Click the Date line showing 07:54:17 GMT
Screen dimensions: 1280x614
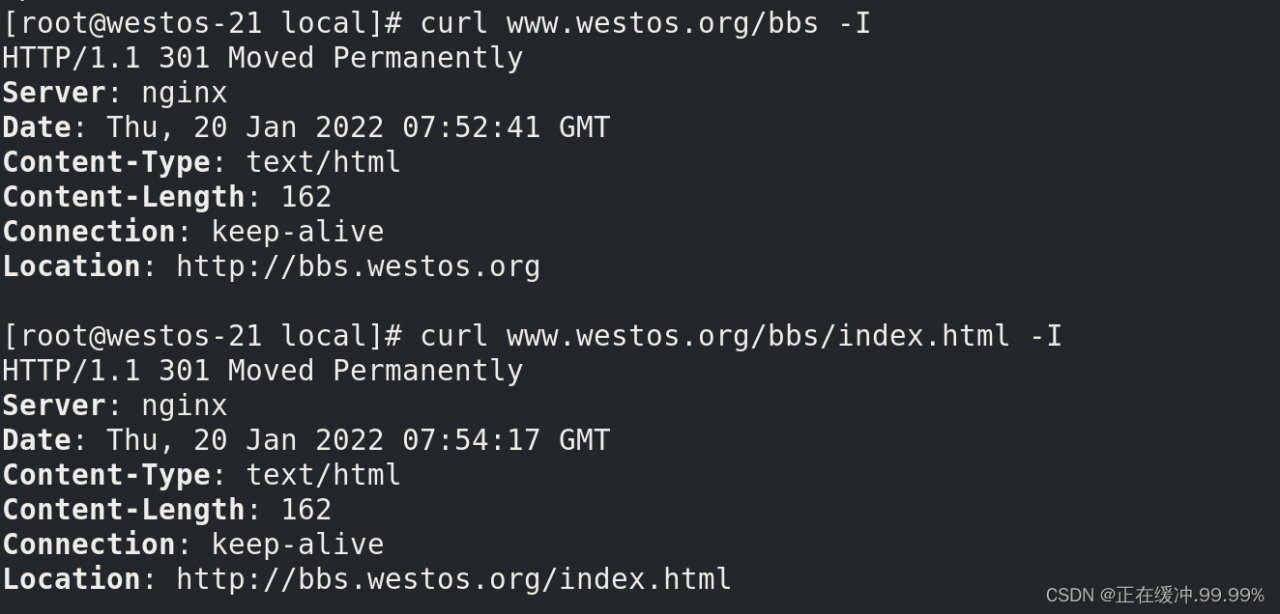pos(305,440)
